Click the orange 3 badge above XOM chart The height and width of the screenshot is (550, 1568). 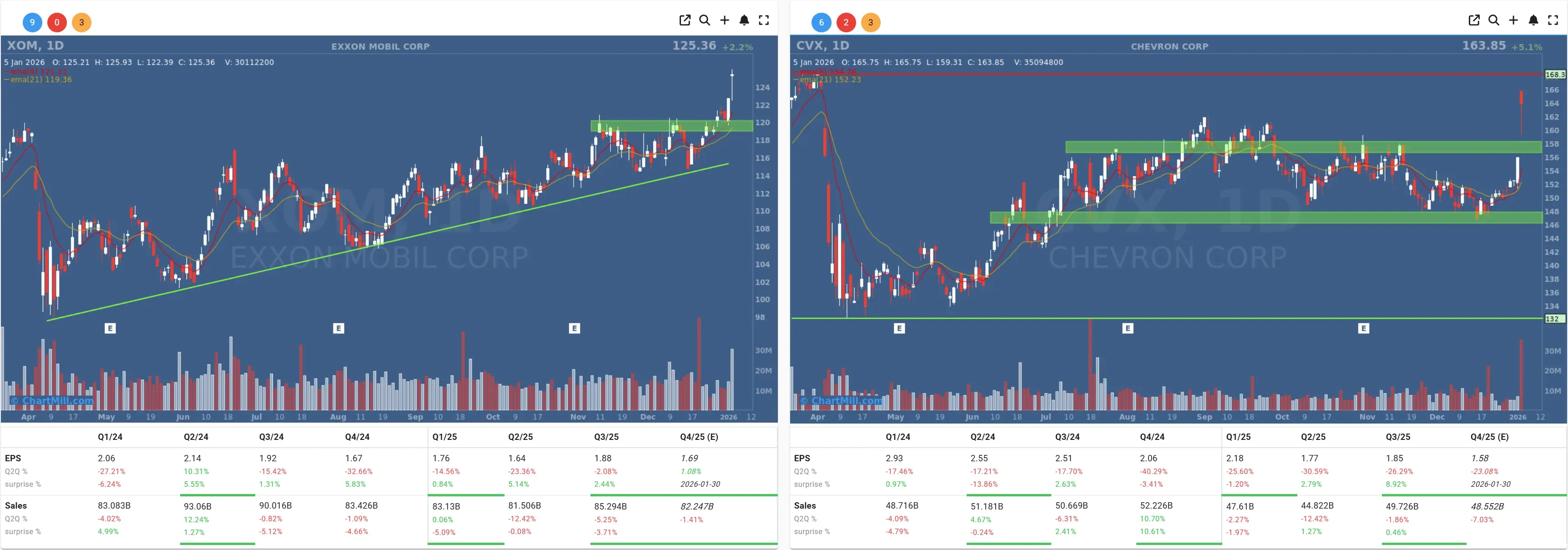pyautogui.click(x=82, y=22)
